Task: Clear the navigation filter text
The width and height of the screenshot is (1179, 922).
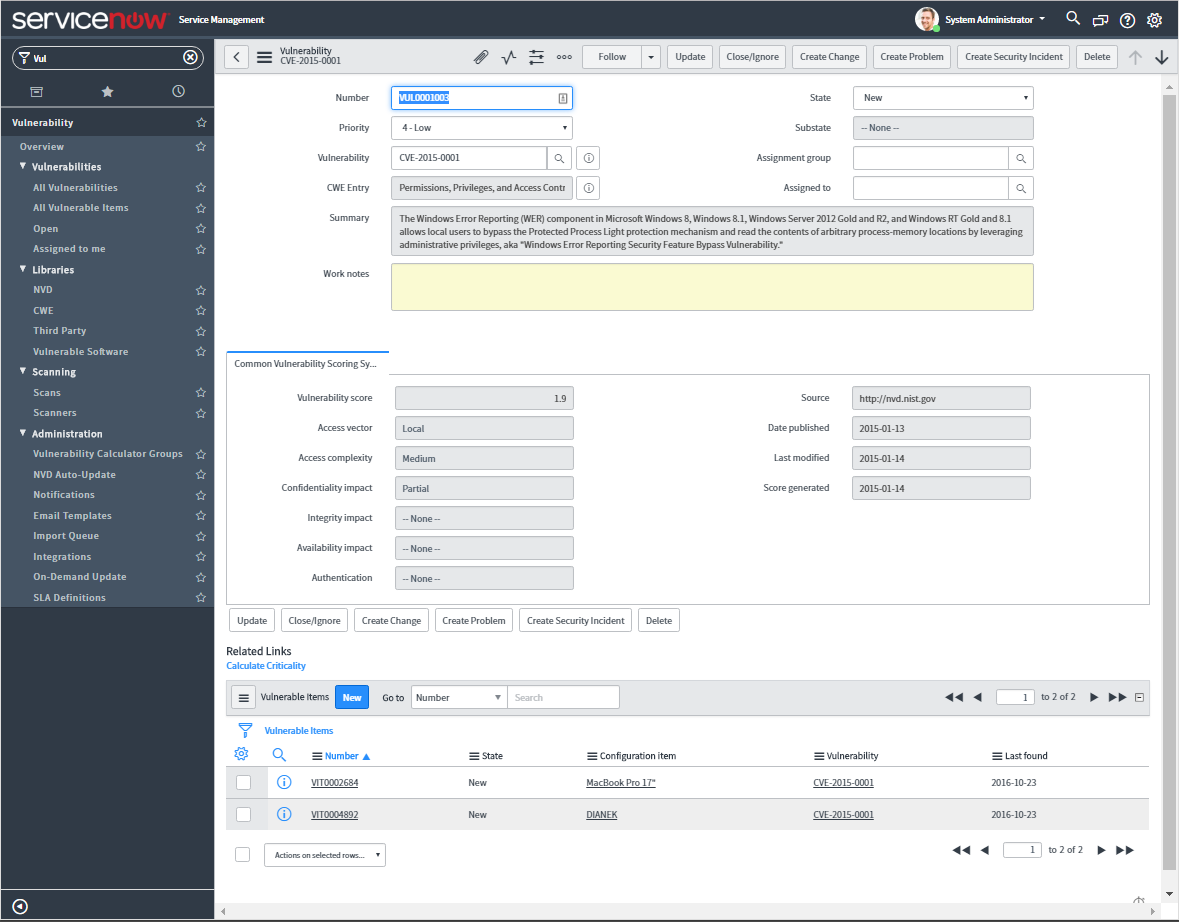Action: [x=190, y=57]
